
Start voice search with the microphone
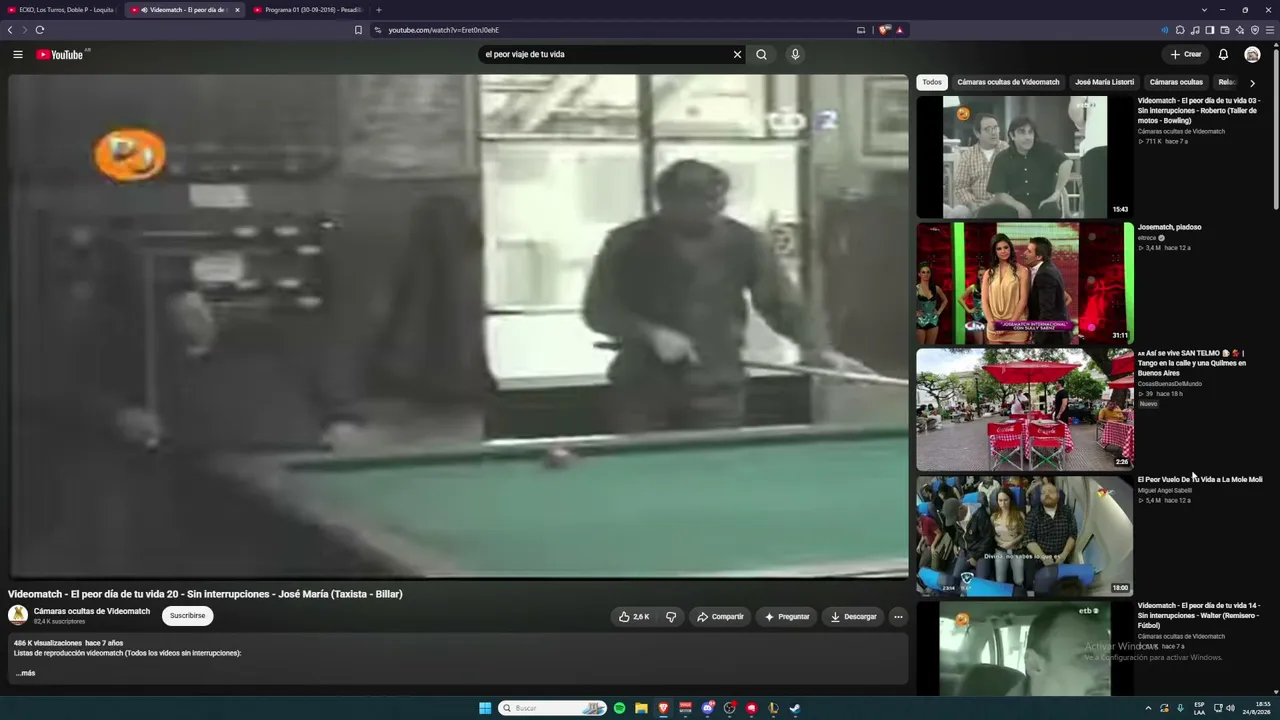click(x=795, y=54)
